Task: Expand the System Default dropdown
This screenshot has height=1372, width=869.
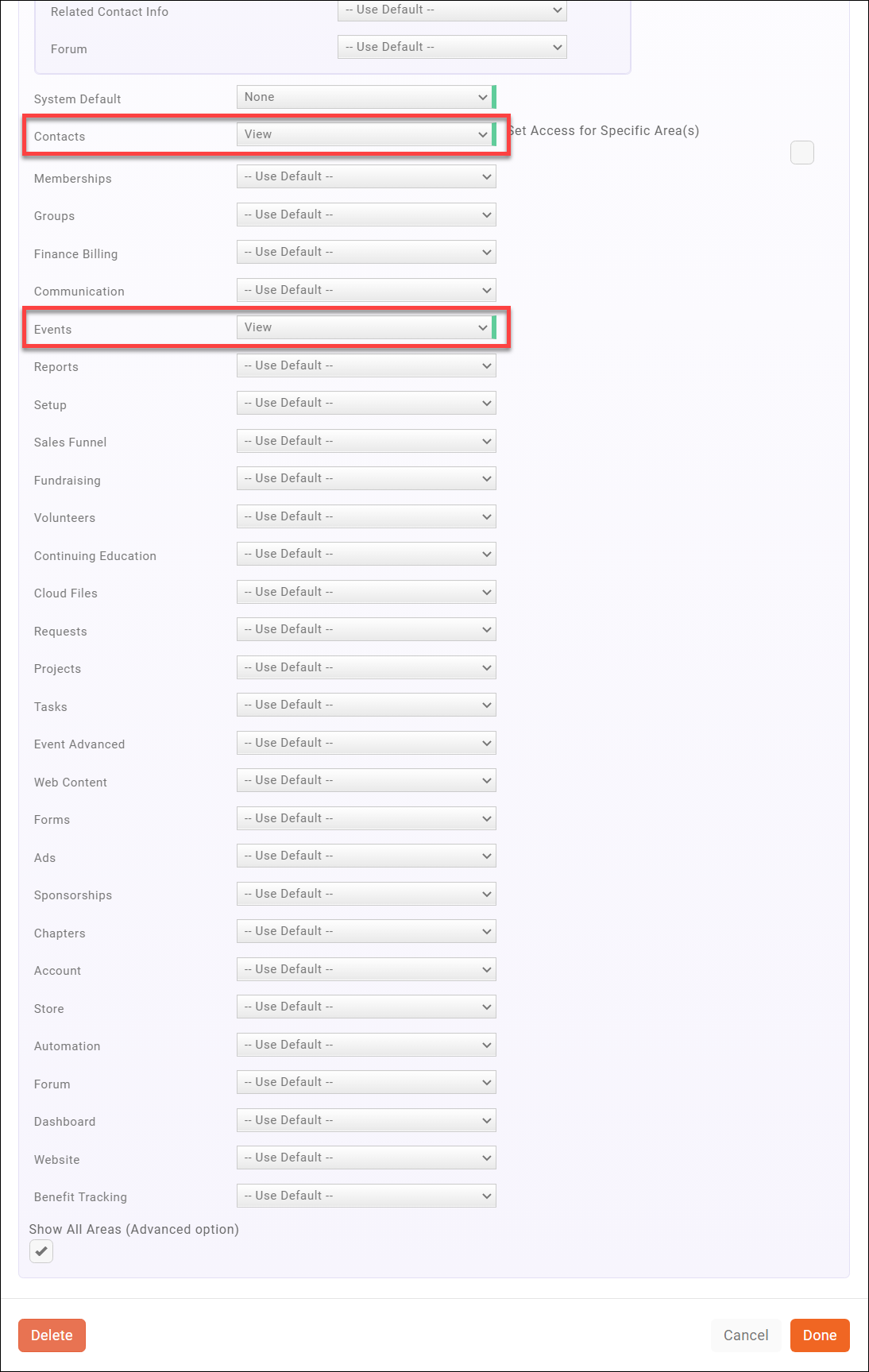Action: [x=365, y=97]
